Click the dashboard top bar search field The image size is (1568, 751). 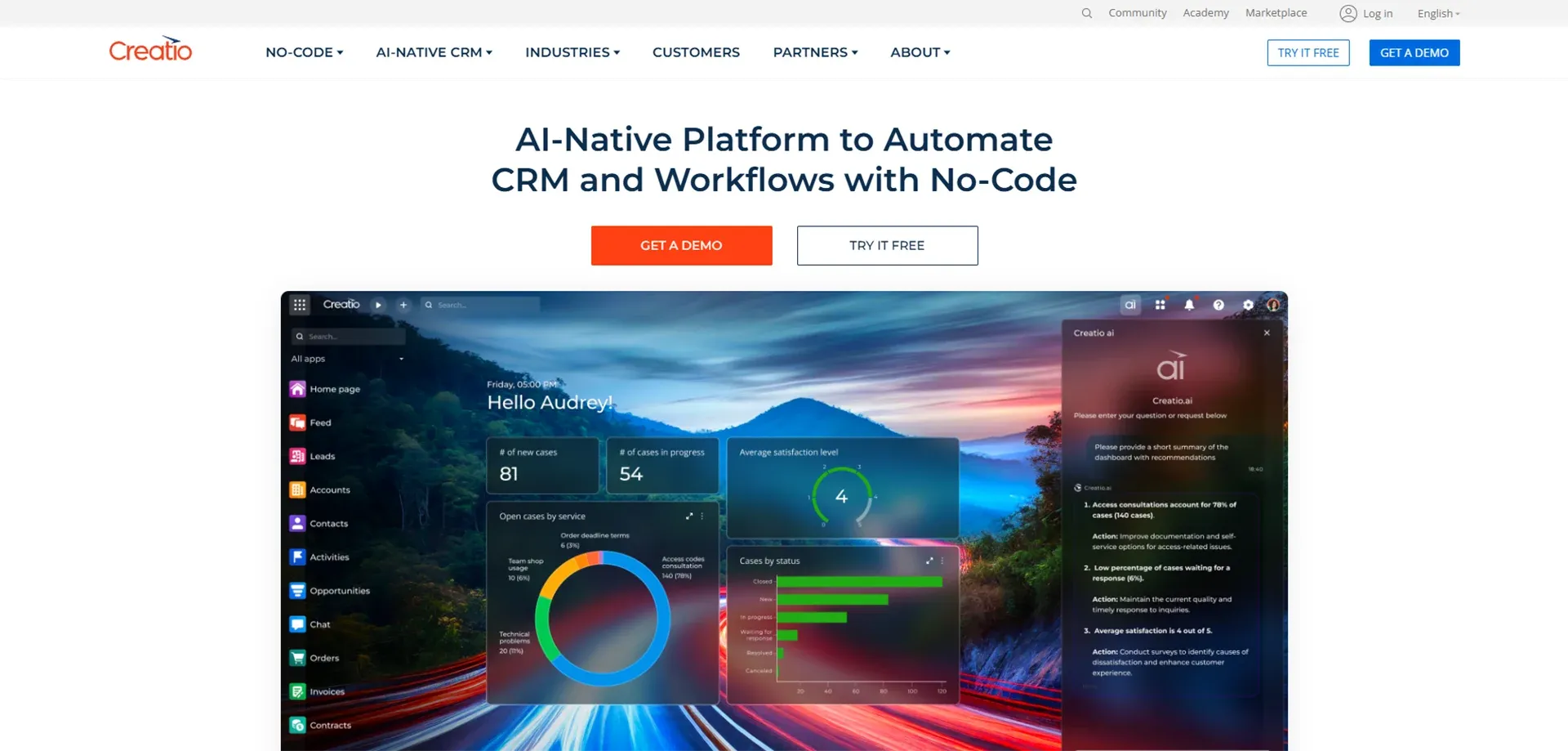point(480,305)
